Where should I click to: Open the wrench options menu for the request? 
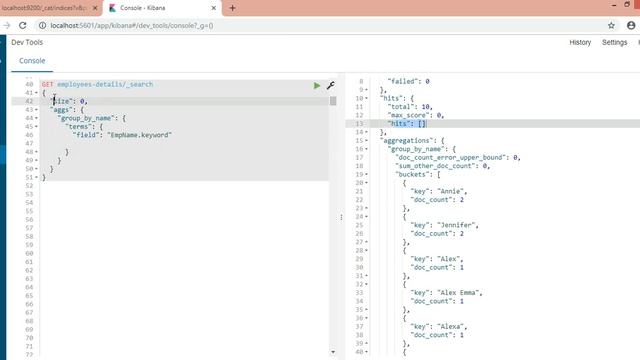tap(331, 85)
